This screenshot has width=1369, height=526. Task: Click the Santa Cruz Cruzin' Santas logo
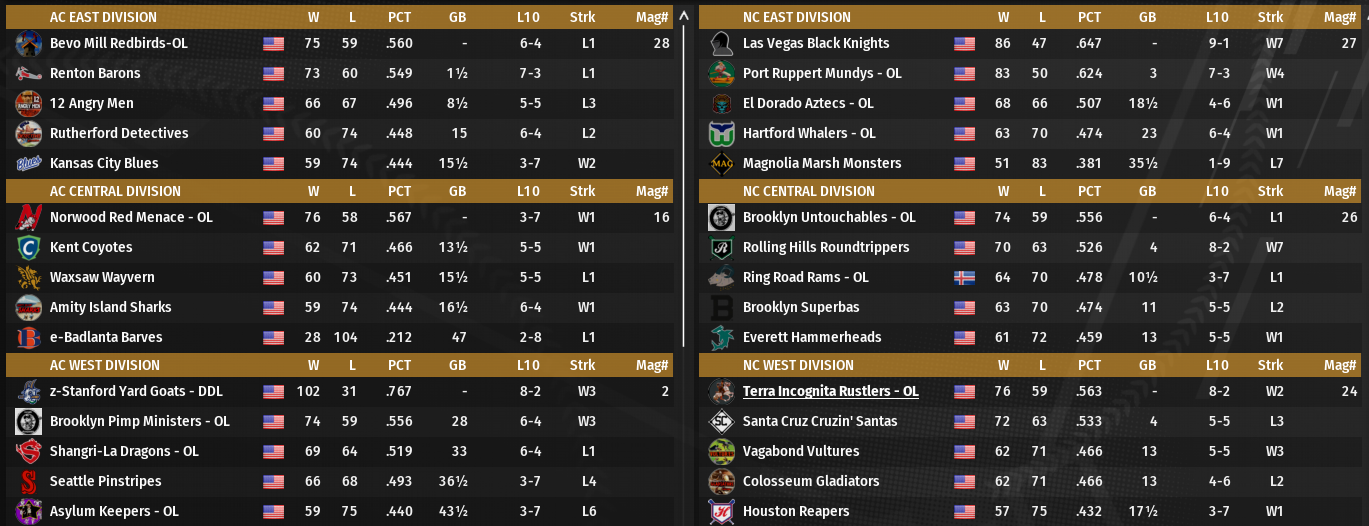721,422
